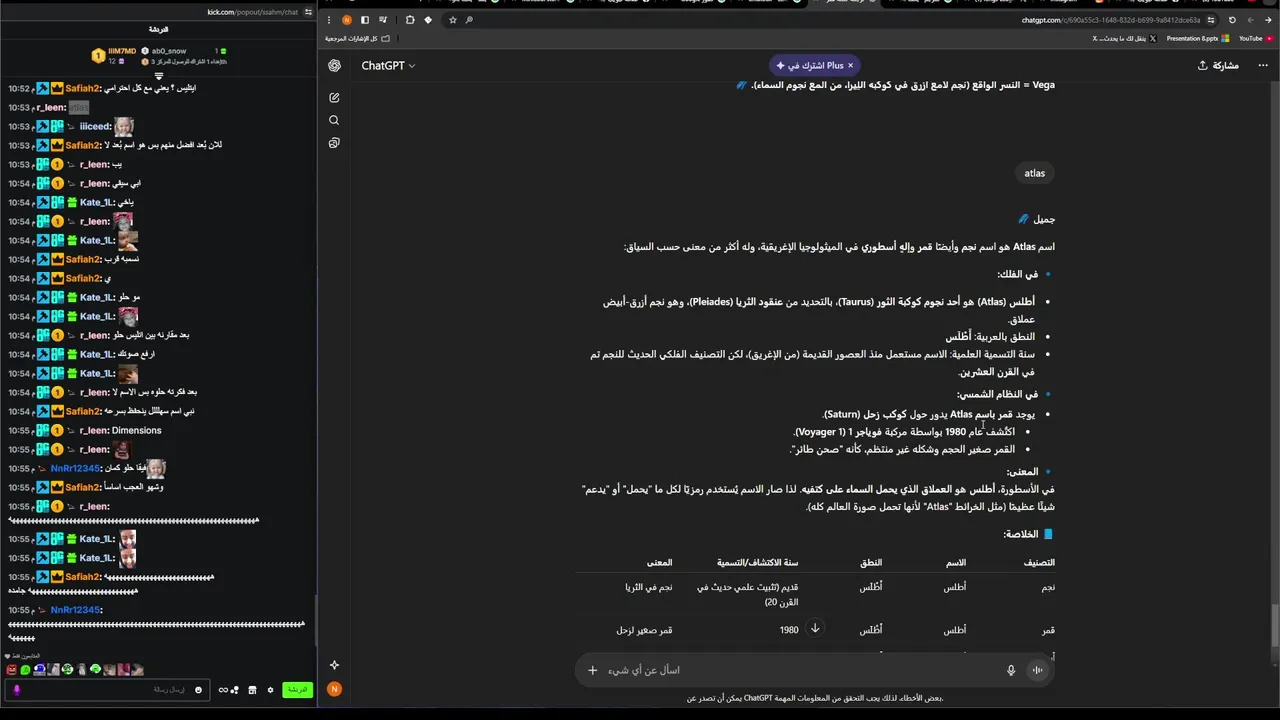Open the X bookmark in bookmarks bar
The image size is (1280, 720).
[1124, 38]
